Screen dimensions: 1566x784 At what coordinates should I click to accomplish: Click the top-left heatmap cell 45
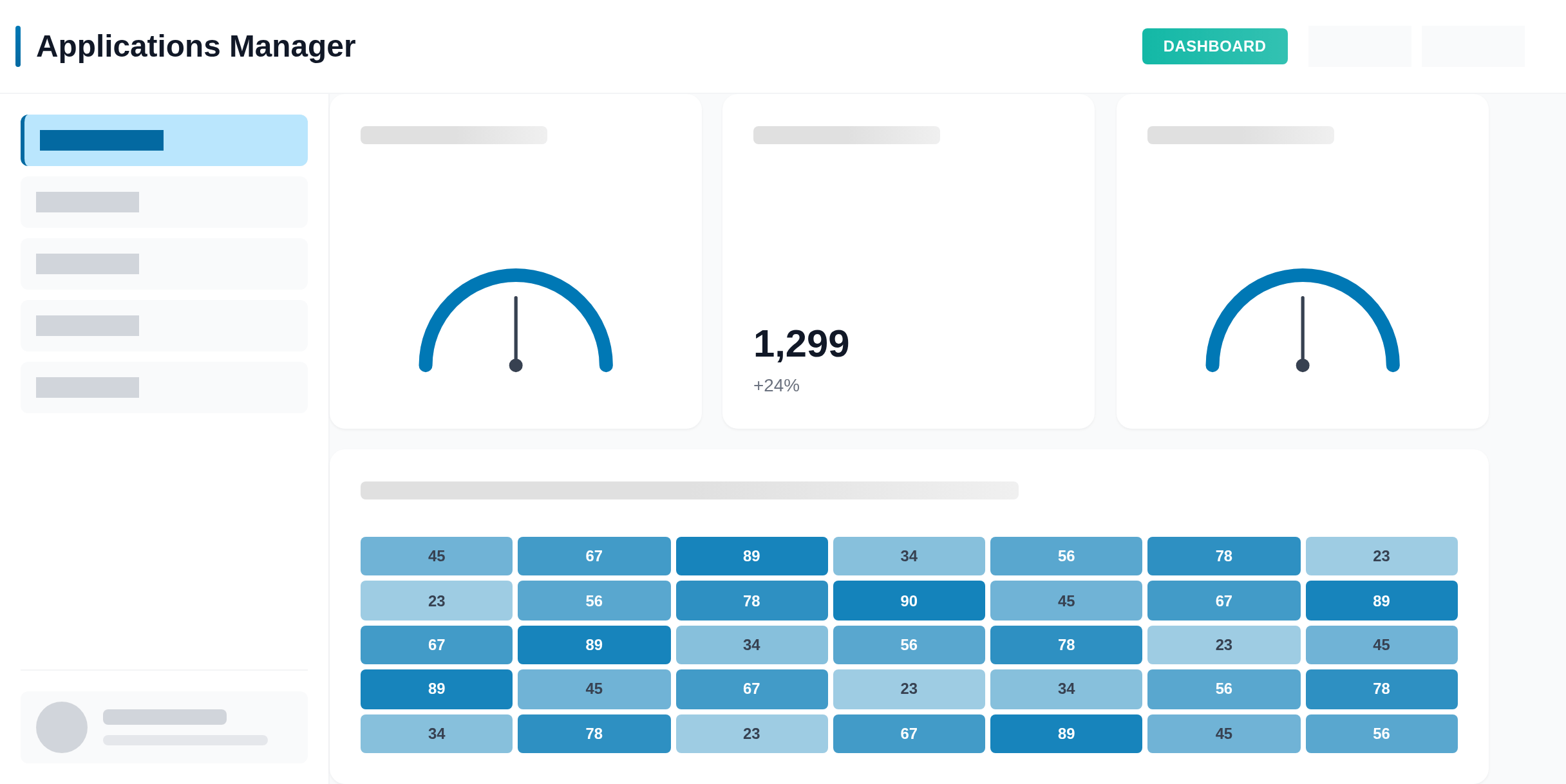437,556
